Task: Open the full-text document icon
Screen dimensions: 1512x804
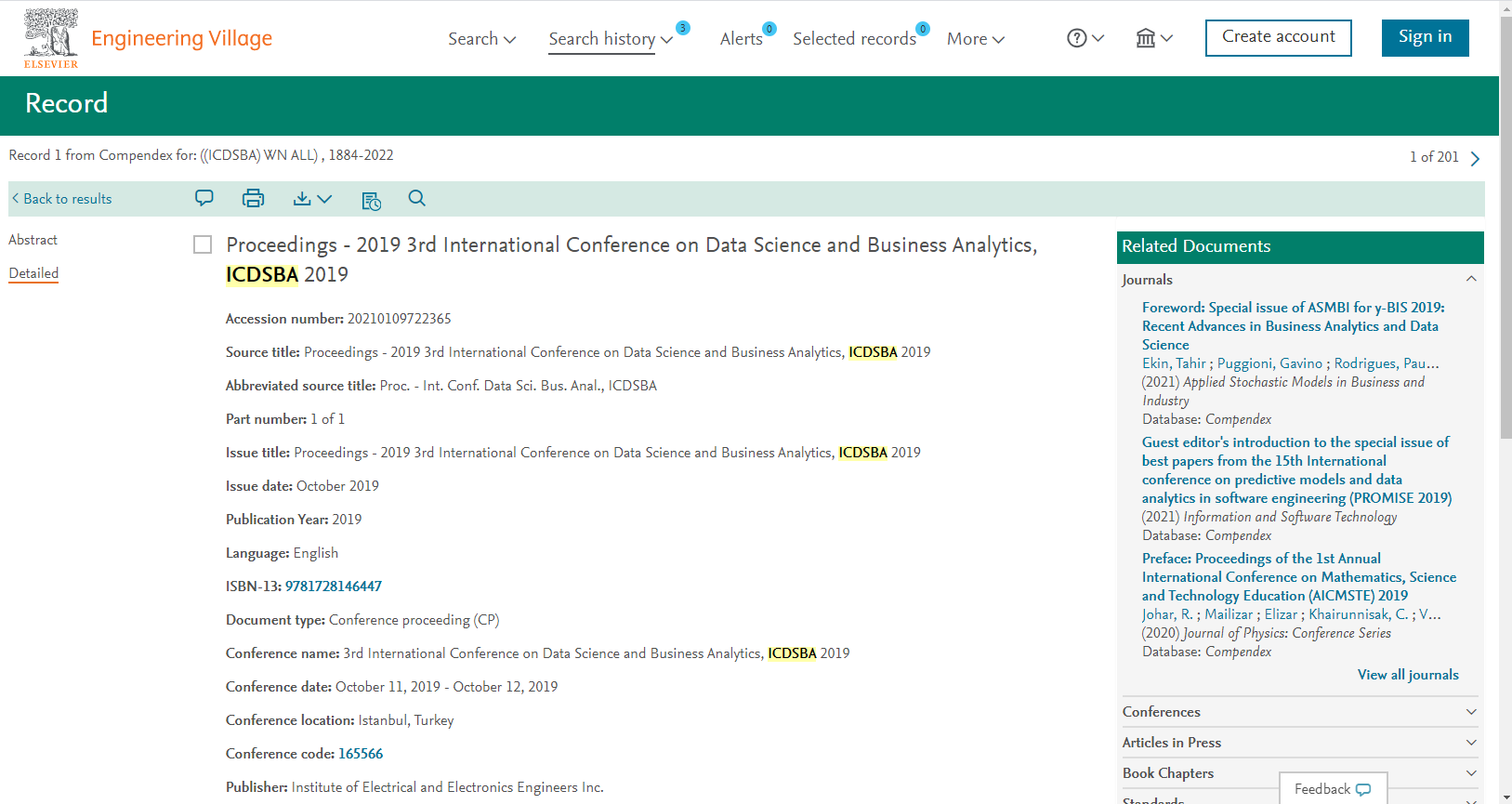Action: pos(372,201)
